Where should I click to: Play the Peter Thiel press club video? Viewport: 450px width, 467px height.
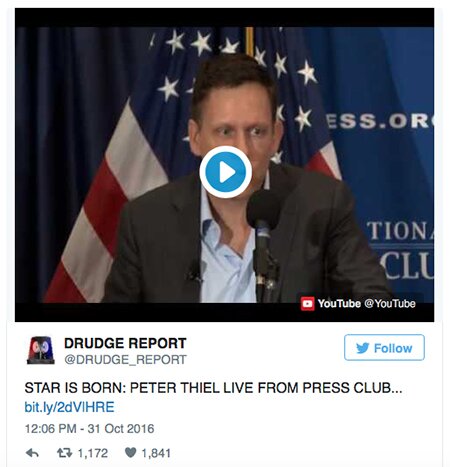pos(226,172)
